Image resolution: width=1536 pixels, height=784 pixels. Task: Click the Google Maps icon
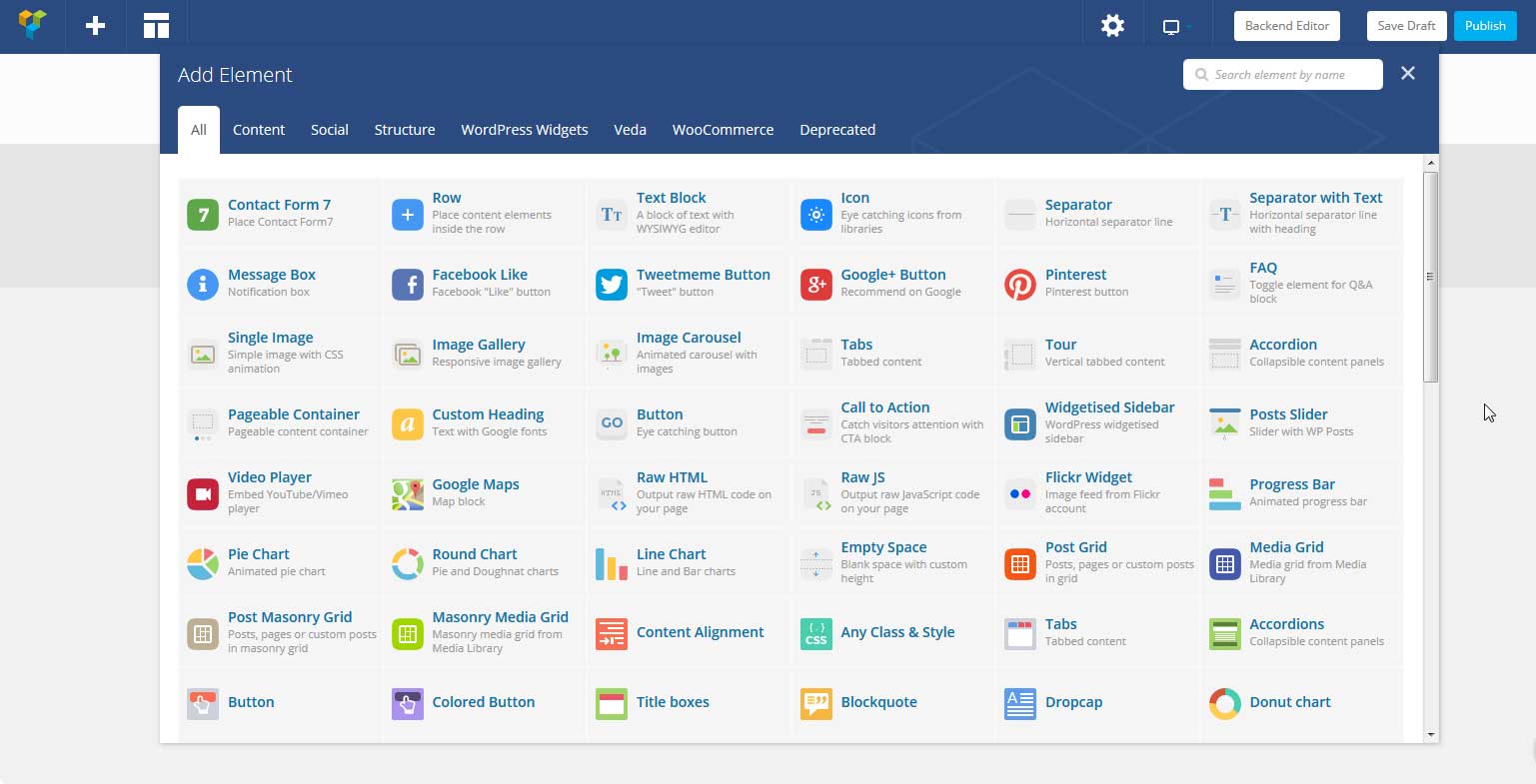click(408, 493)
